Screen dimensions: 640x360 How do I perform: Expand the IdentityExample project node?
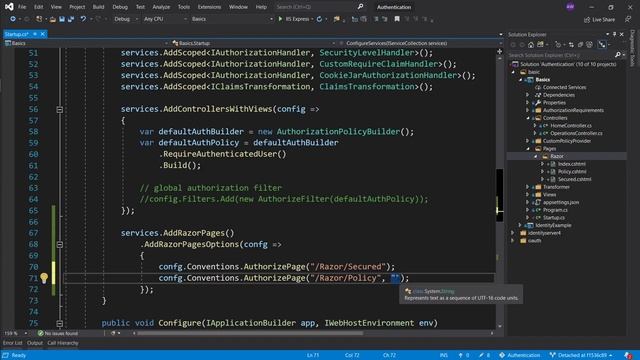pos(520,225)
